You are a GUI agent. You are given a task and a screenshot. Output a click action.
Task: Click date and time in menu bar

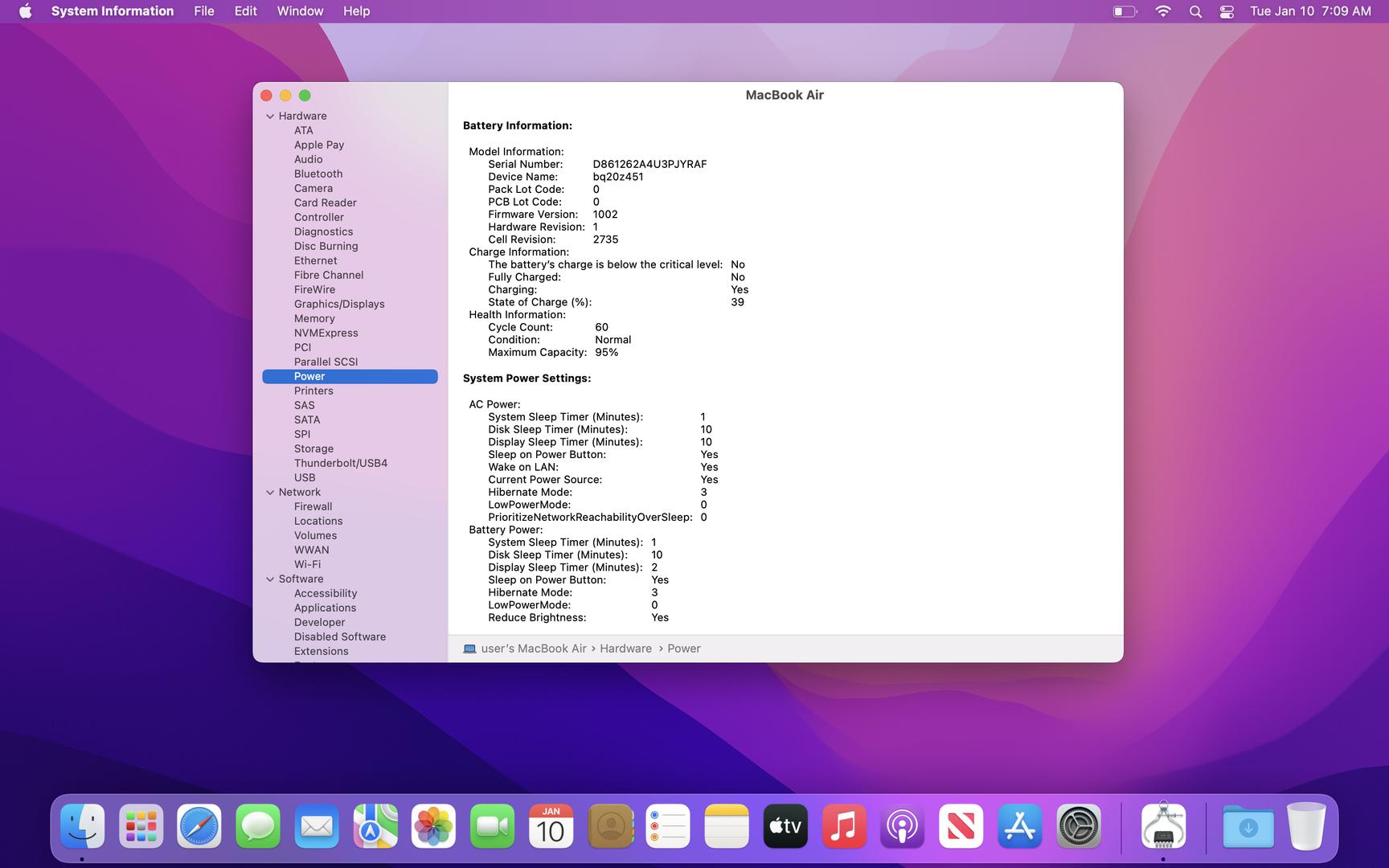click(x=1310, y=11)
